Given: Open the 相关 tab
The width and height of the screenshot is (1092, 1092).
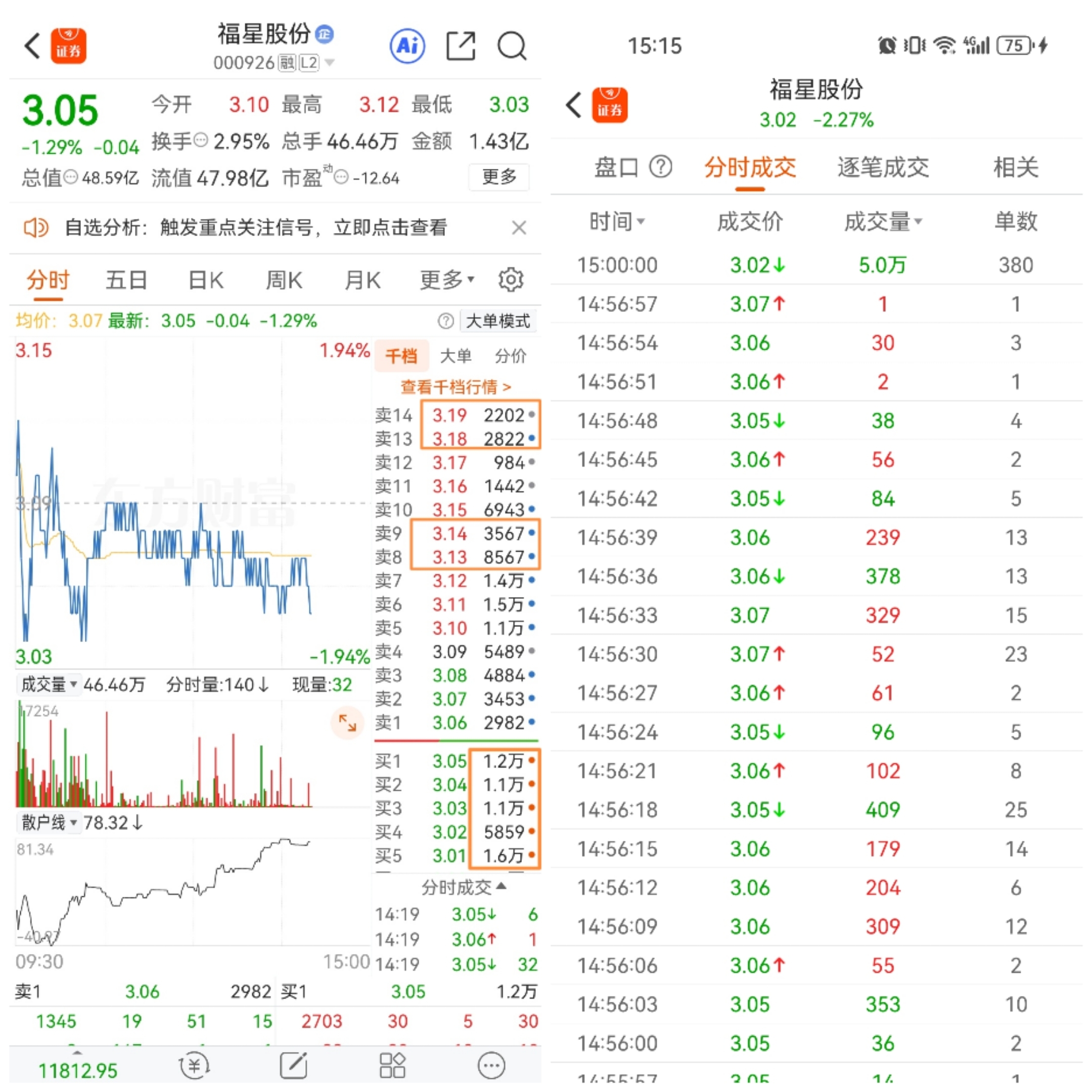Looking at the screenshot, I should pos(1016,167).
